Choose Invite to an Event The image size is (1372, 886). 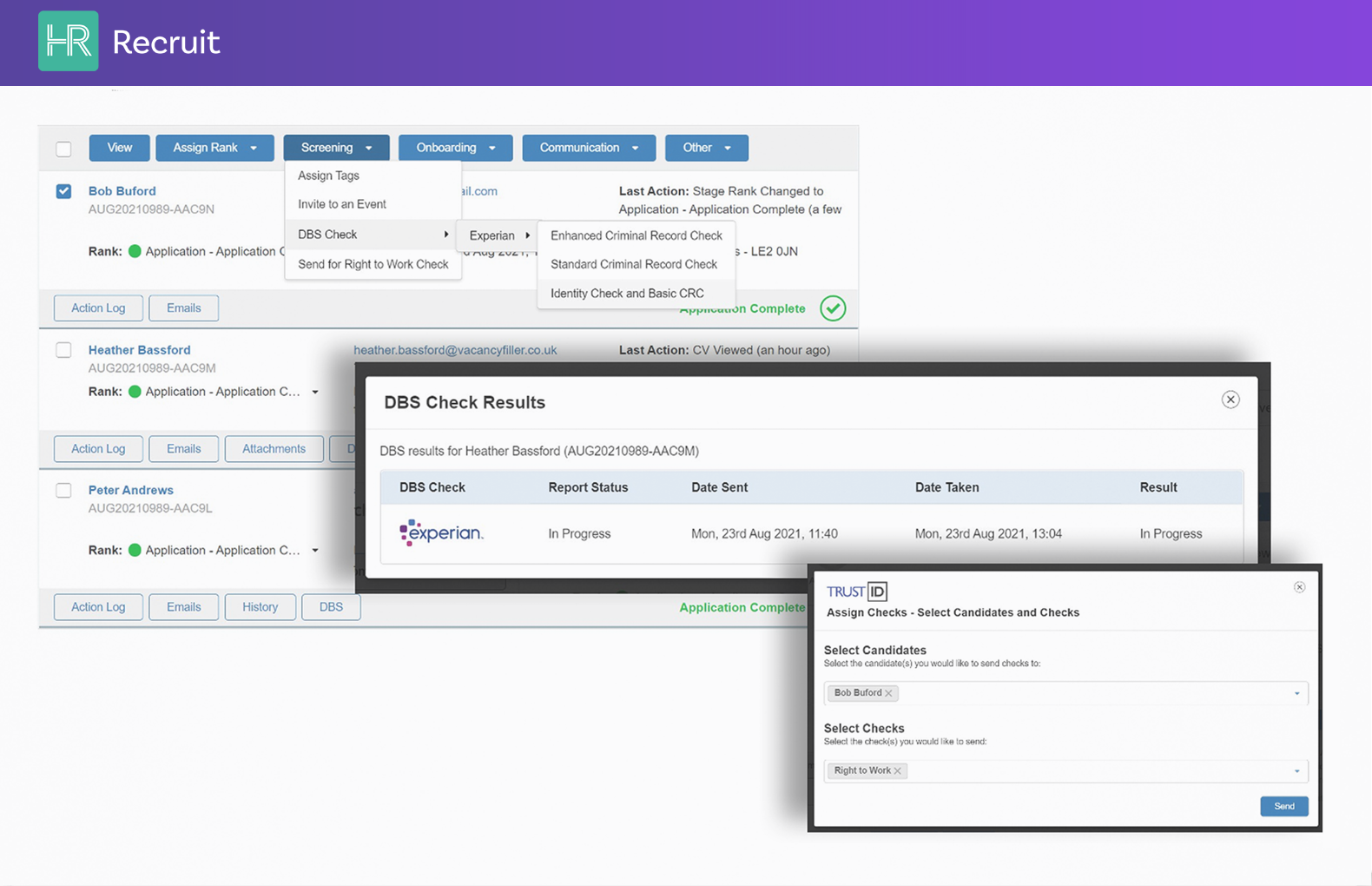coord(373,204)
